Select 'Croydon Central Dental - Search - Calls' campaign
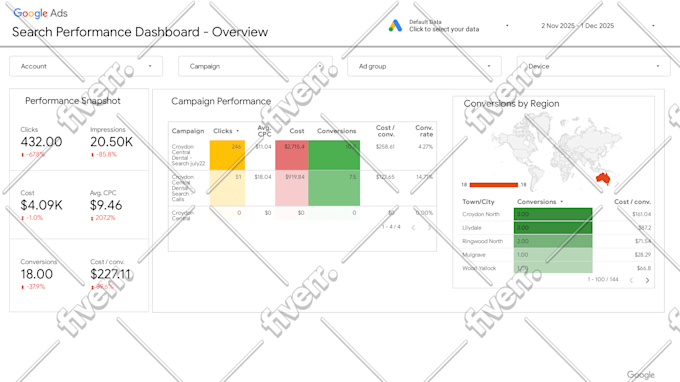The image size is (680, 382). click(x=302, y=188)
